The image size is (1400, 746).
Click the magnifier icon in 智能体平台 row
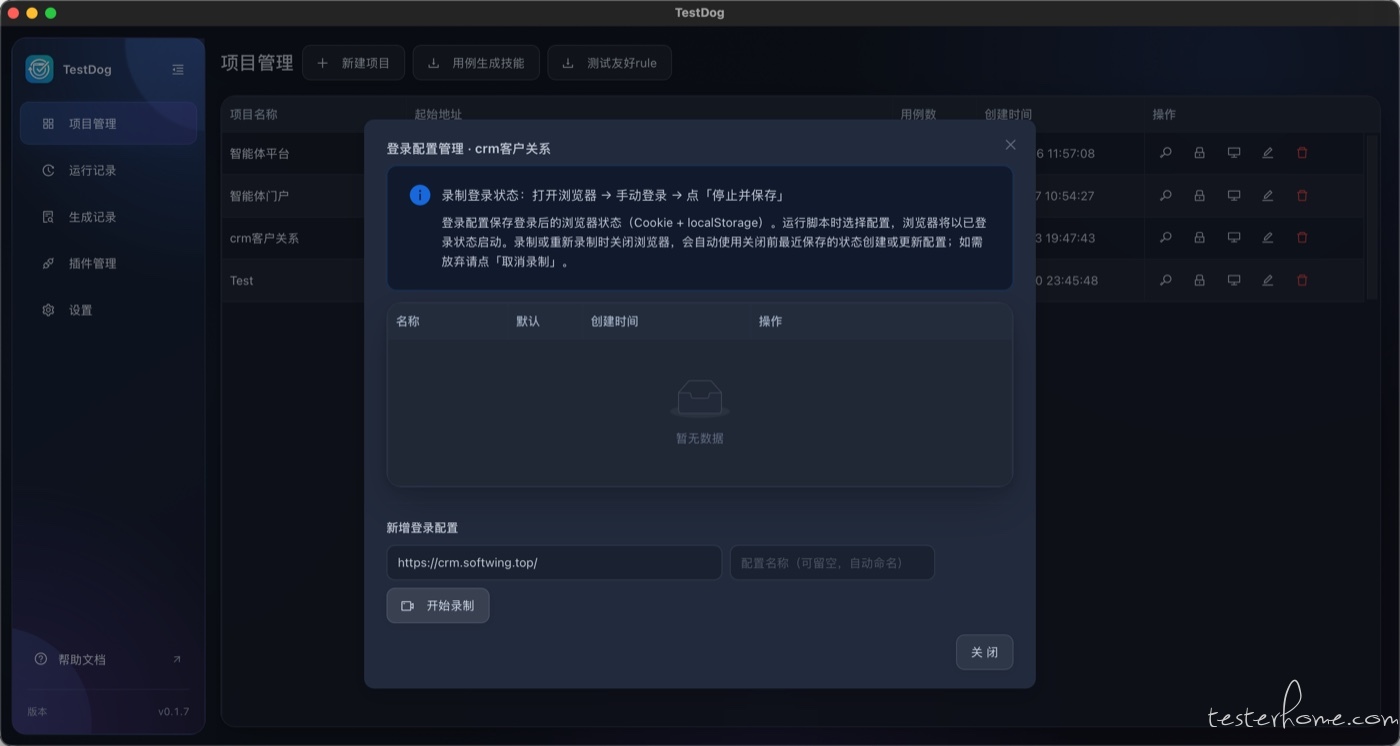tap(1165, 153)
